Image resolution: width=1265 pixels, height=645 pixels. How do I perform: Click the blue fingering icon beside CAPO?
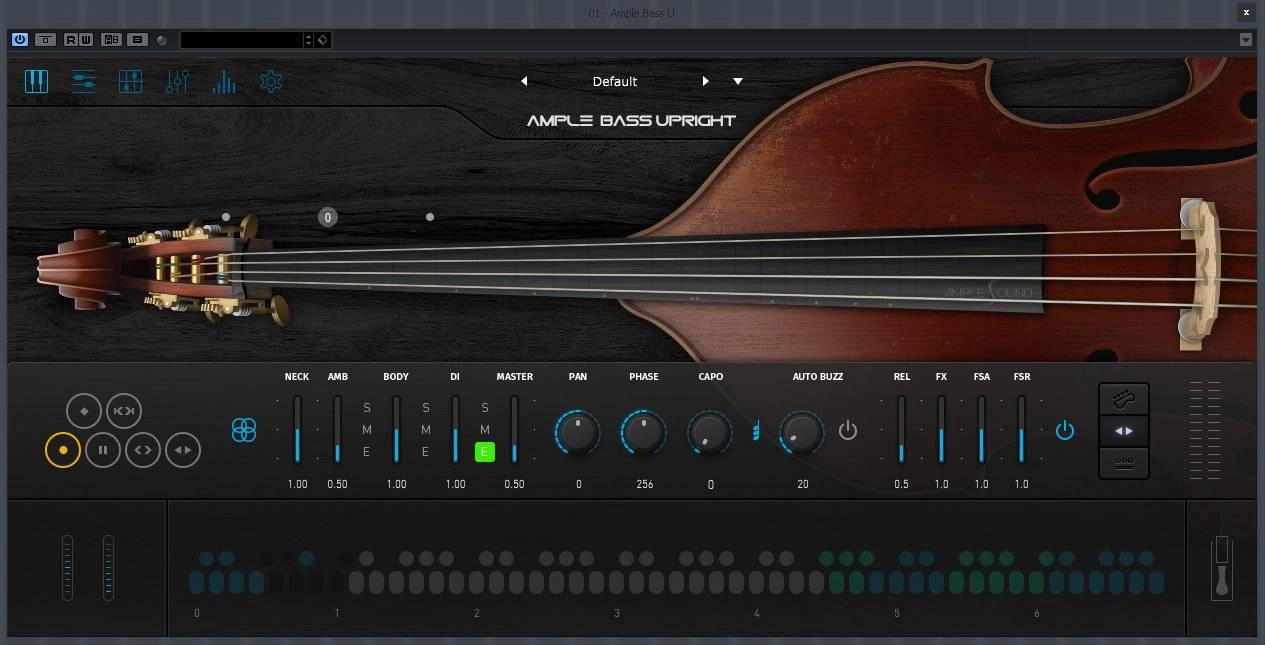(756, 431)
